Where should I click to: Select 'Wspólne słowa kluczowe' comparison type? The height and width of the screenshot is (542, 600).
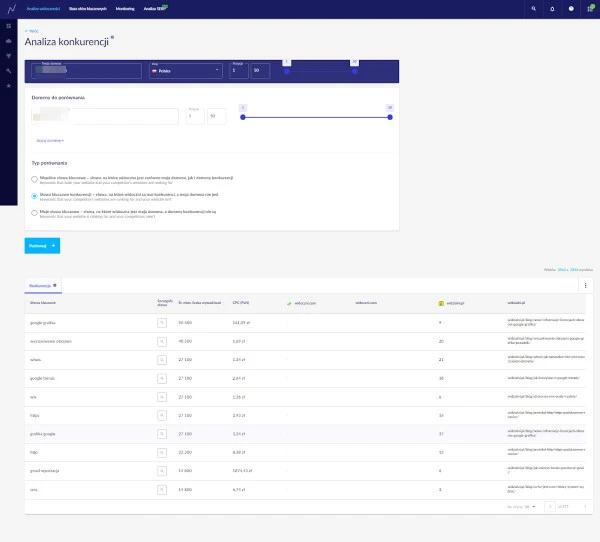[x=35, y=178]
